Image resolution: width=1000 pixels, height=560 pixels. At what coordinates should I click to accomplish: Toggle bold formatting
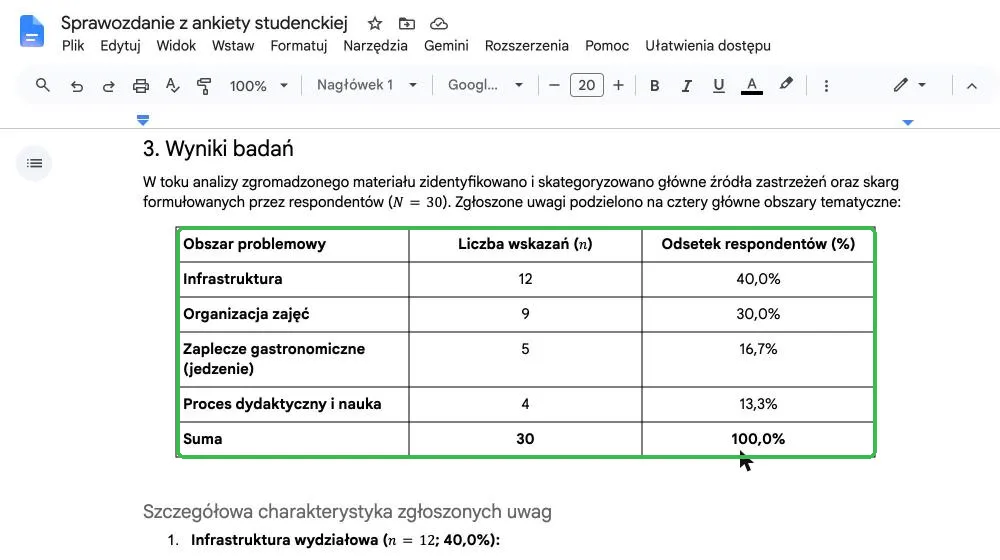654,85
